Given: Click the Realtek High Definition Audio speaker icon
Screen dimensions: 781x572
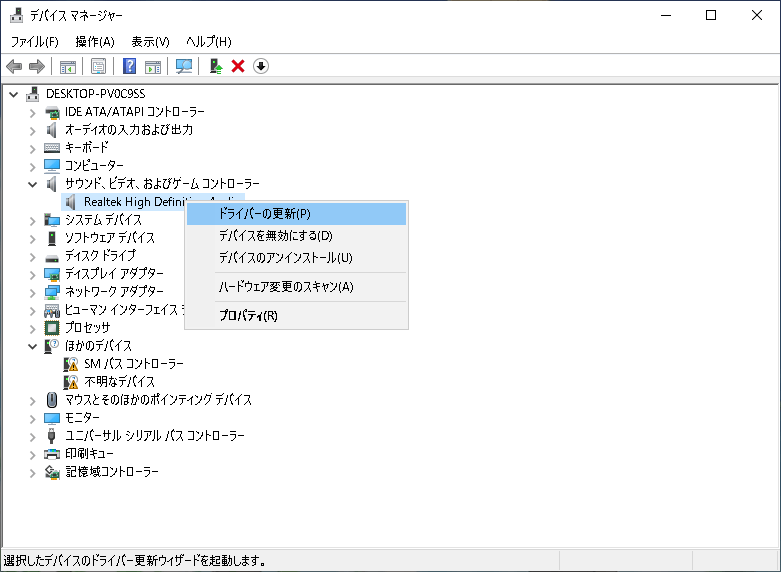Looking at the screenshot, I should coord(71,202).
